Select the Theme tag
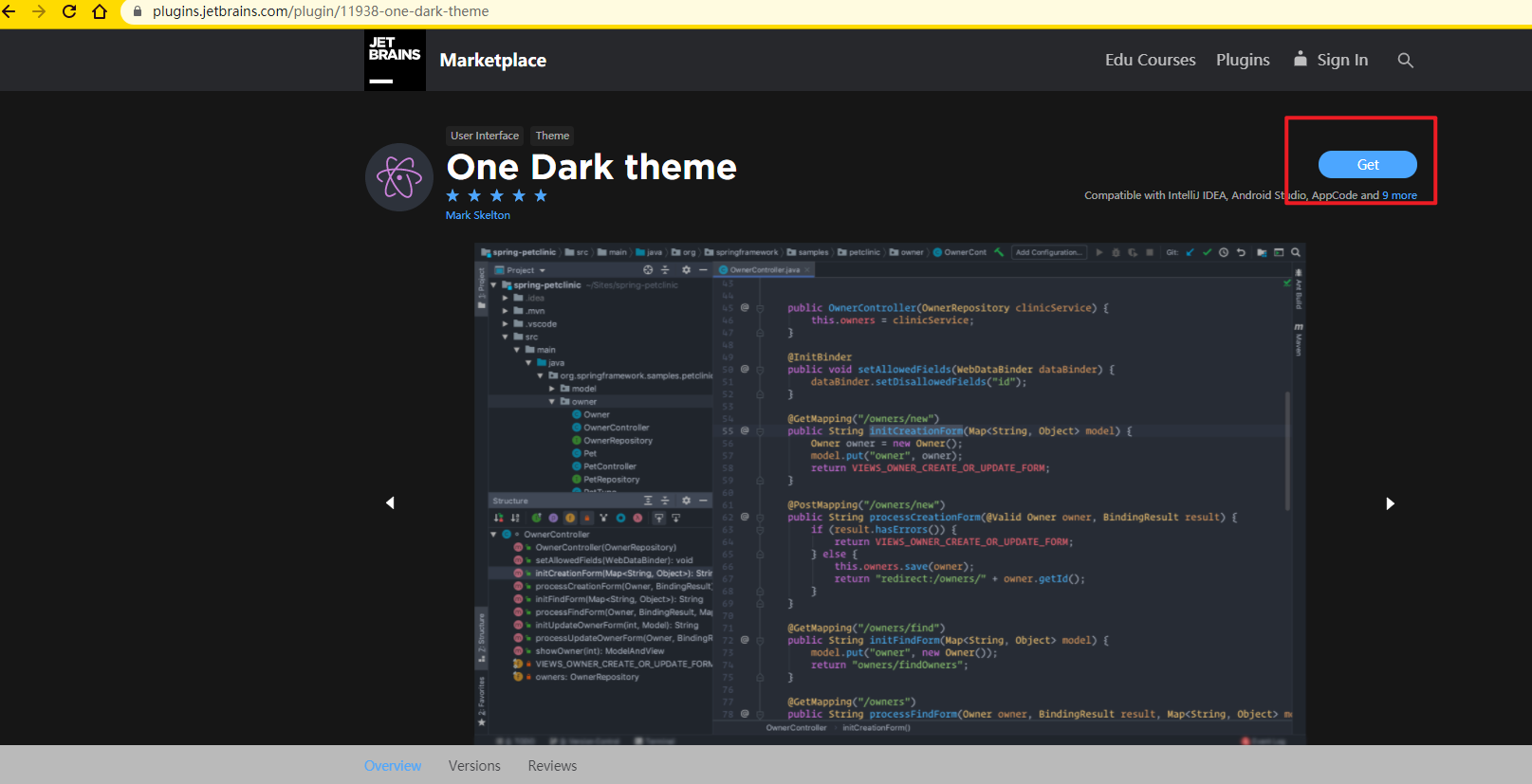The width and height of the screenshot is (1532, 784). pos(552,136)
